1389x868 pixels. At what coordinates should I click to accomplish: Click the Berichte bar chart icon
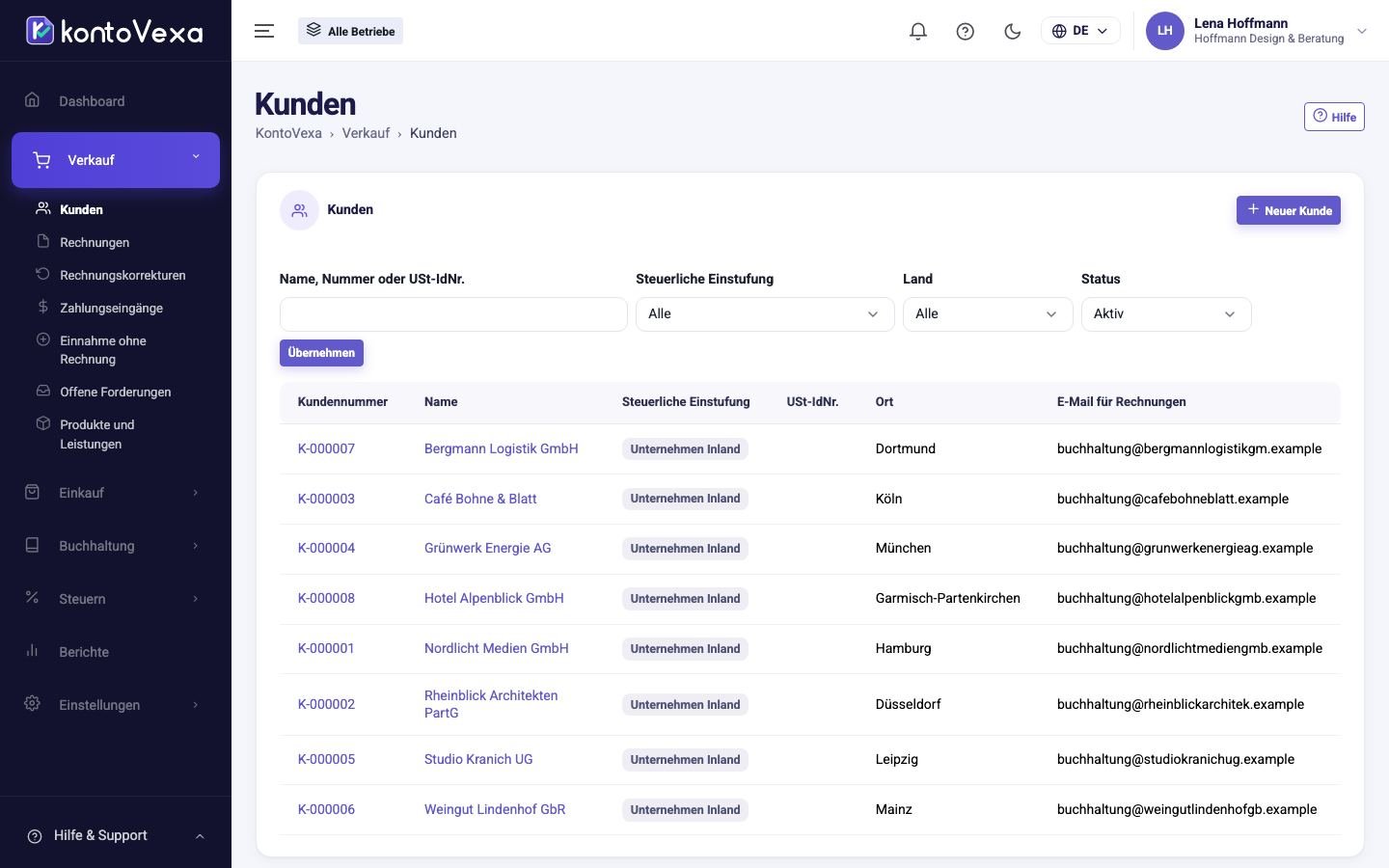[x=32, y=651]
